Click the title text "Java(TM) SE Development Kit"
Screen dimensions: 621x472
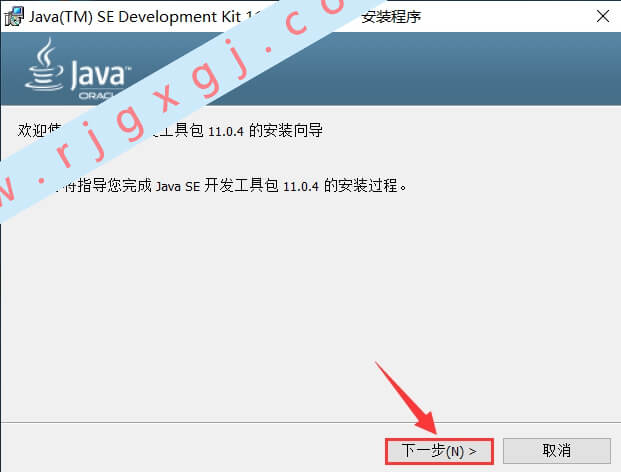coord(135,17)
